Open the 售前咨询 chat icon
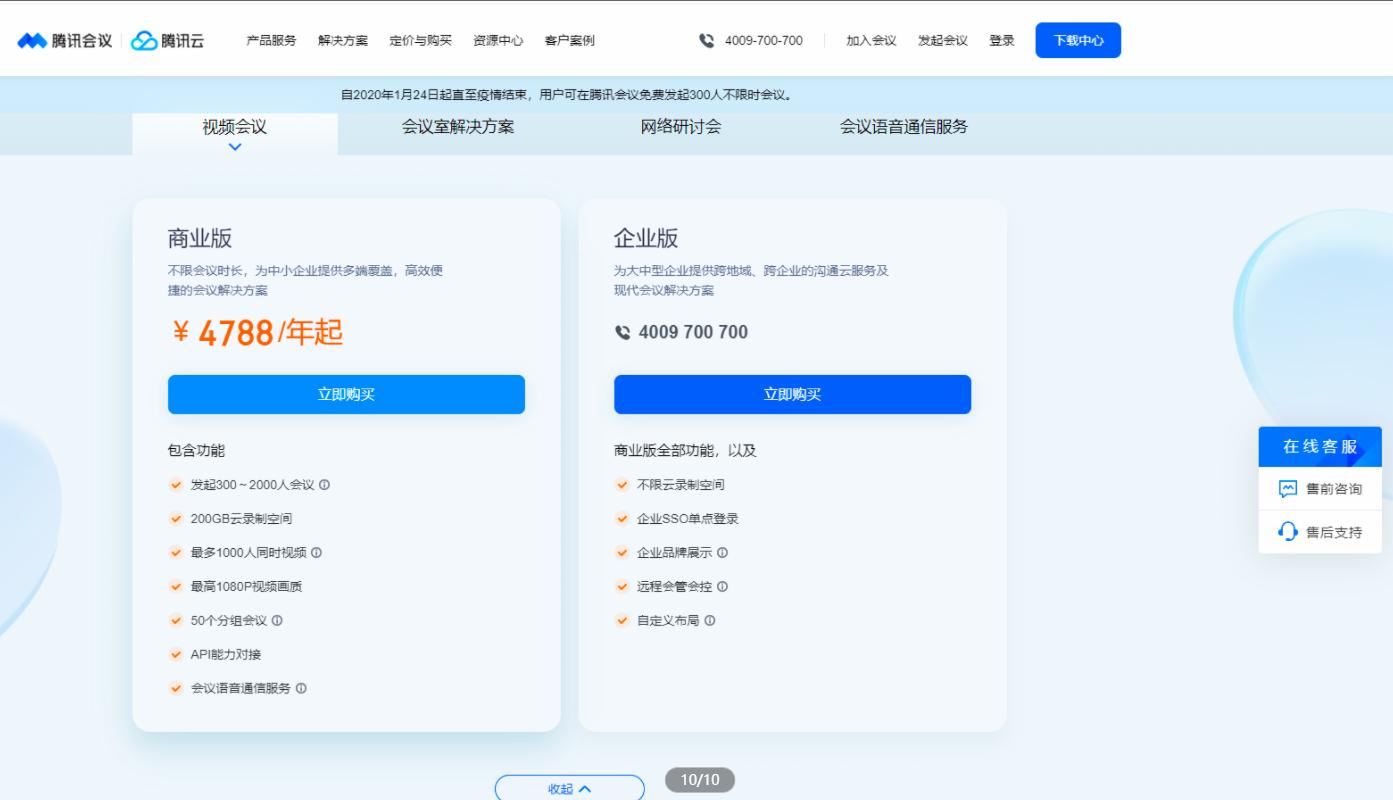Screen dimensions: 1393x800 (1288, 489)
